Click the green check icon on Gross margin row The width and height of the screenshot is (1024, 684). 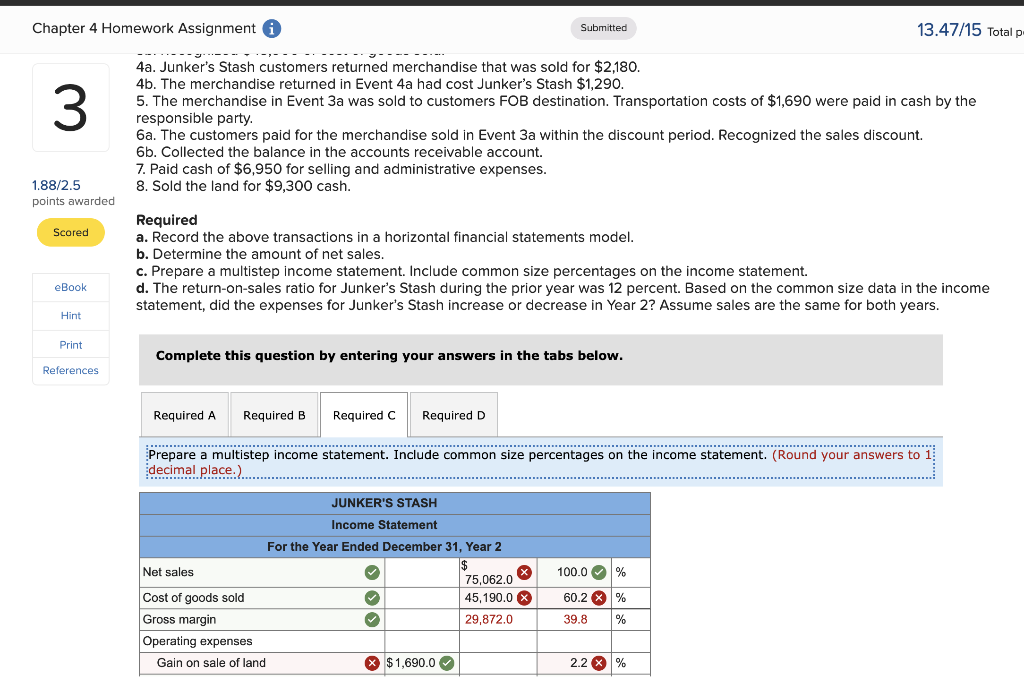[x=372, y=619]
